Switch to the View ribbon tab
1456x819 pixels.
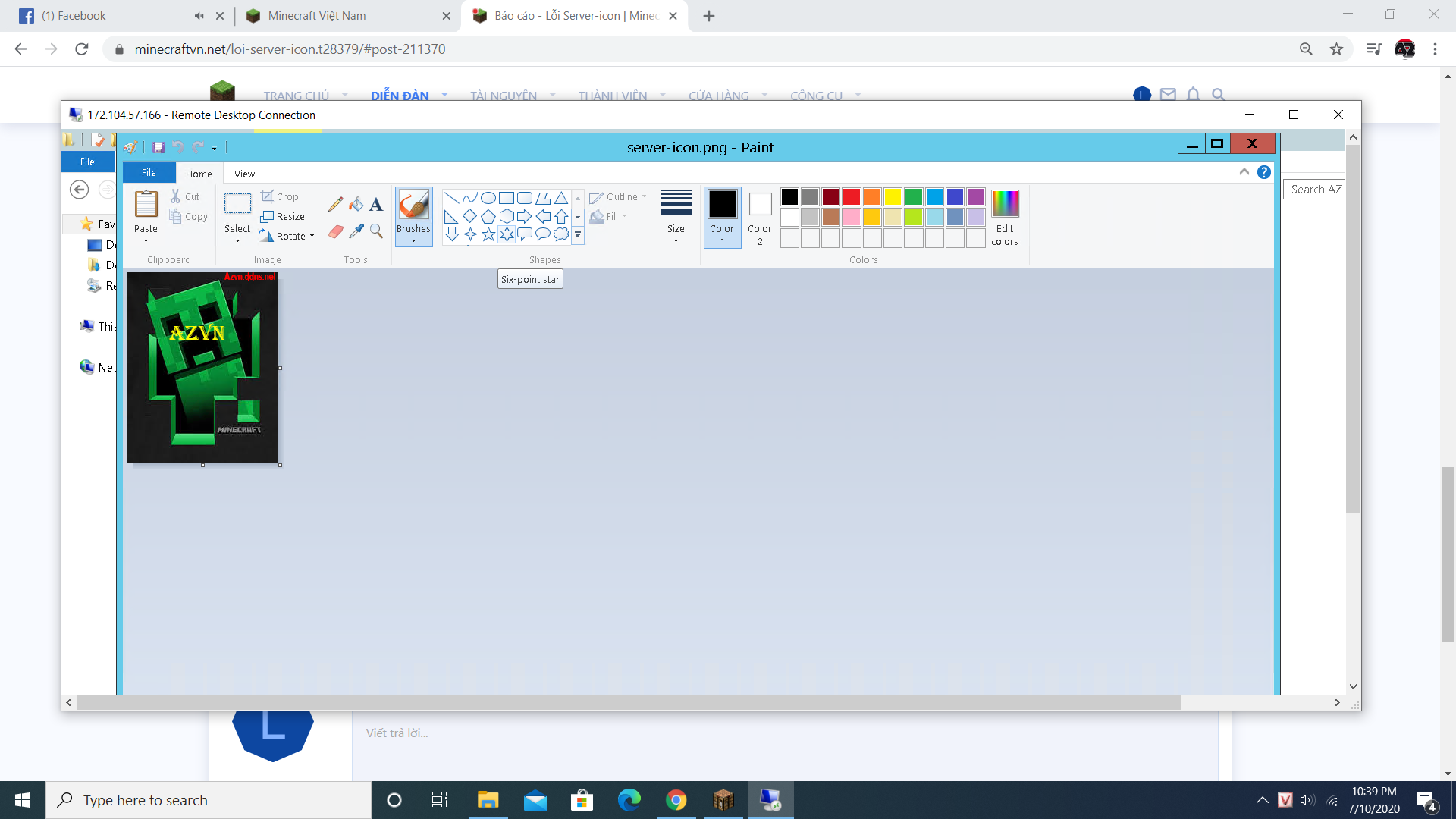pyautogui.click(x=244, y=174)
